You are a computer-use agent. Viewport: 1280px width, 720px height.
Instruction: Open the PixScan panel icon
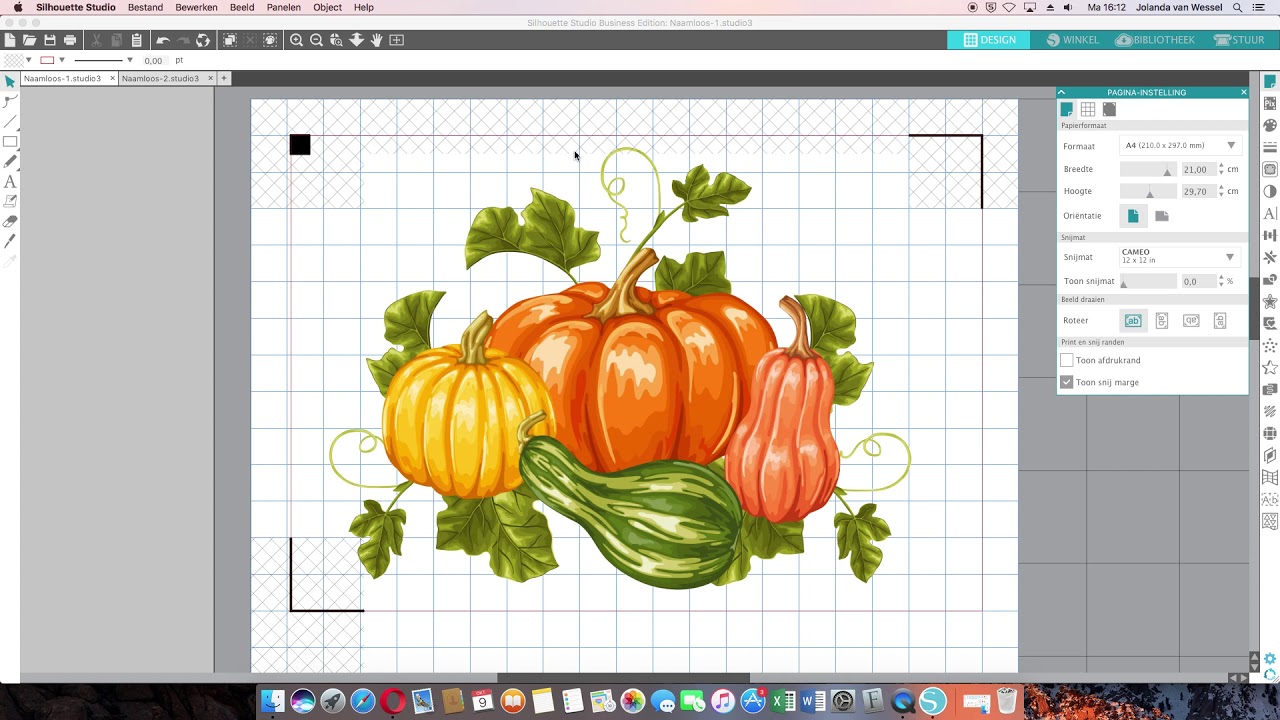[1270, 103]
